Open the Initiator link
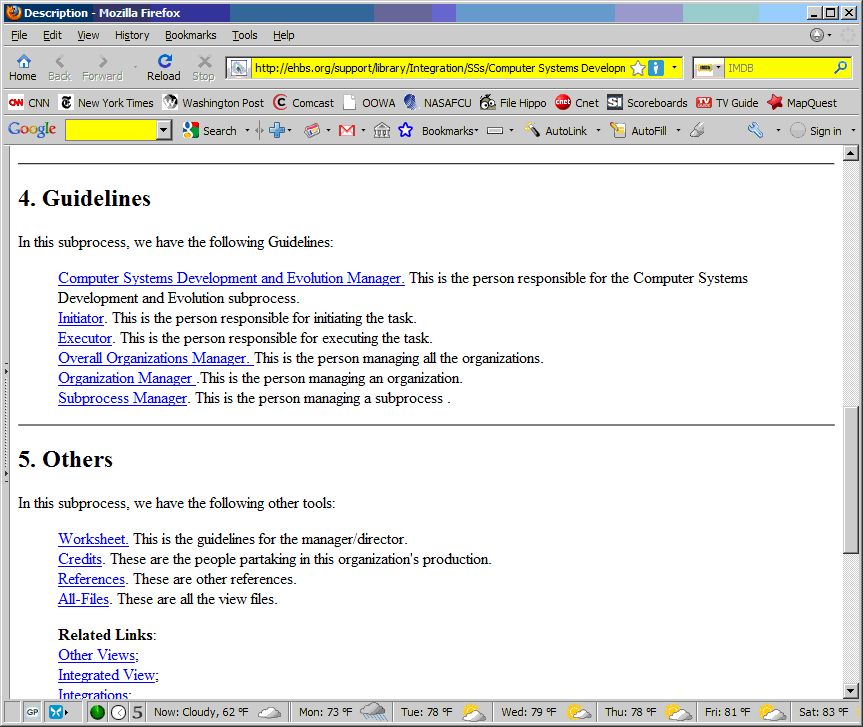The width and height of the screenshot is (863, 727). [x=81, y=318]
